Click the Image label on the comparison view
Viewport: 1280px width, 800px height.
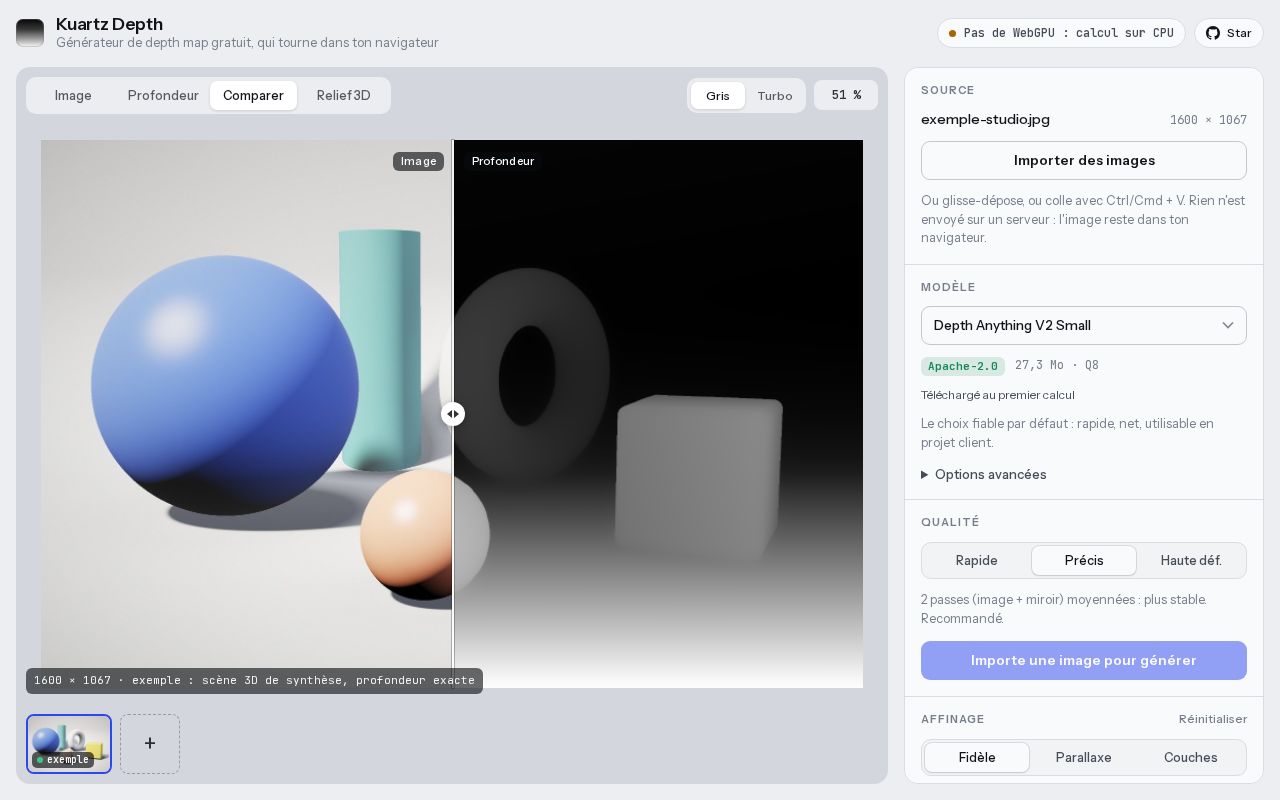pyautogui.click(x=418, y=161)
